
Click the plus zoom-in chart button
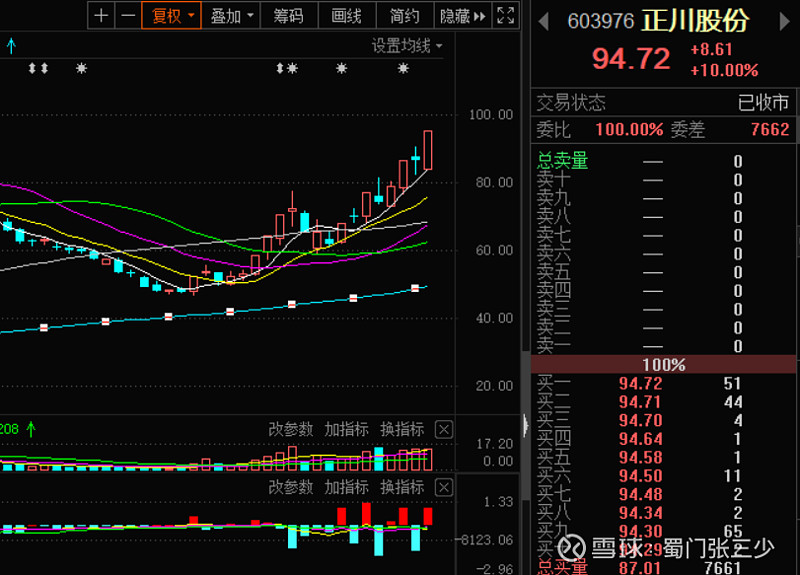click(x=101, y=15)
